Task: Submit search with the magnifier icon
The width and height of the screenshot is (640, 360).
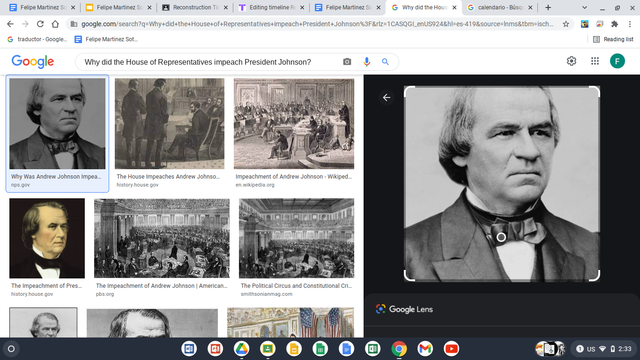Action: (x=385, y=62)
